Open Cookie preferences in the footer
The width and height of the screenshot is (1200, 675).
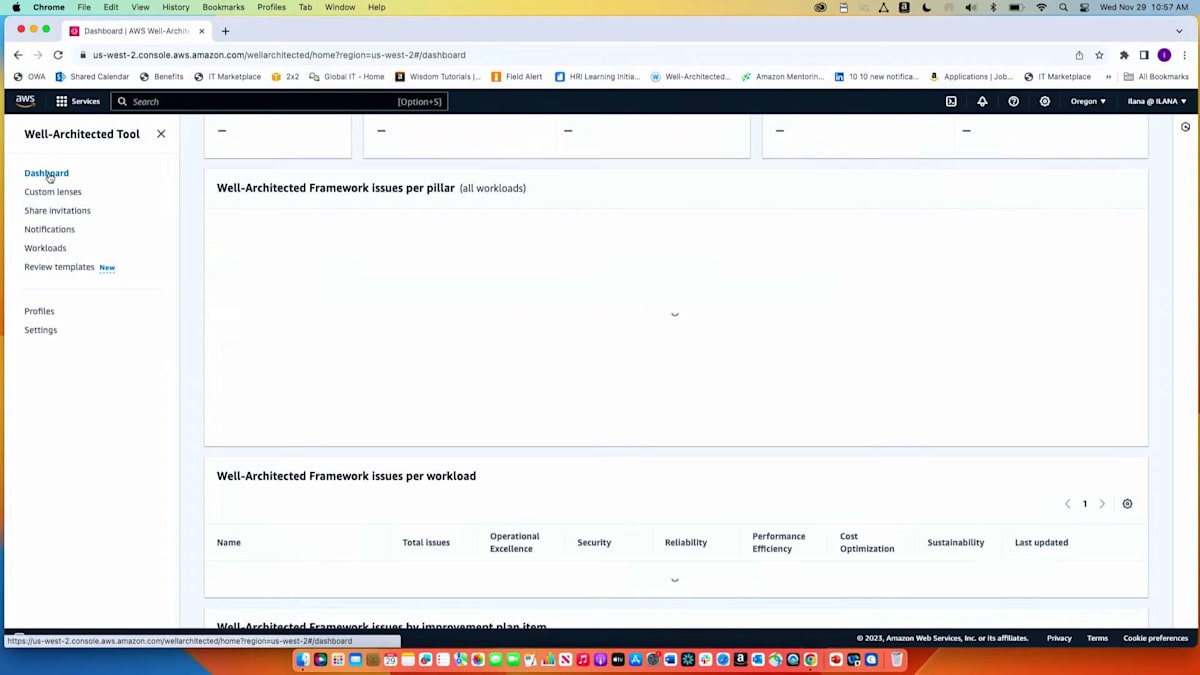coord(1155,638)
